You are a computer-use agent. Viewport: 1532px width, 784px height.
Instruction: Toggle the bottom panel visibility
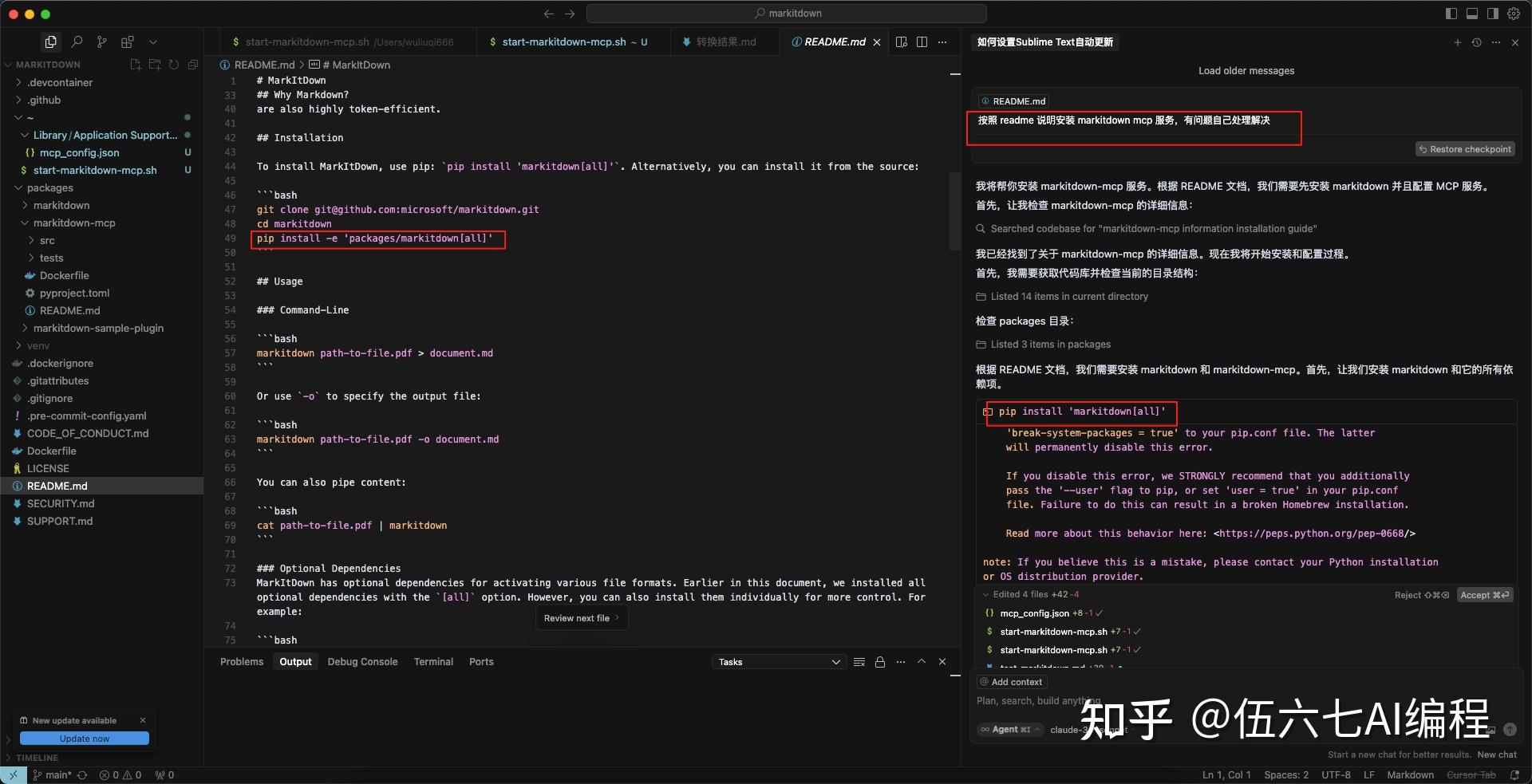point(1472,14)
